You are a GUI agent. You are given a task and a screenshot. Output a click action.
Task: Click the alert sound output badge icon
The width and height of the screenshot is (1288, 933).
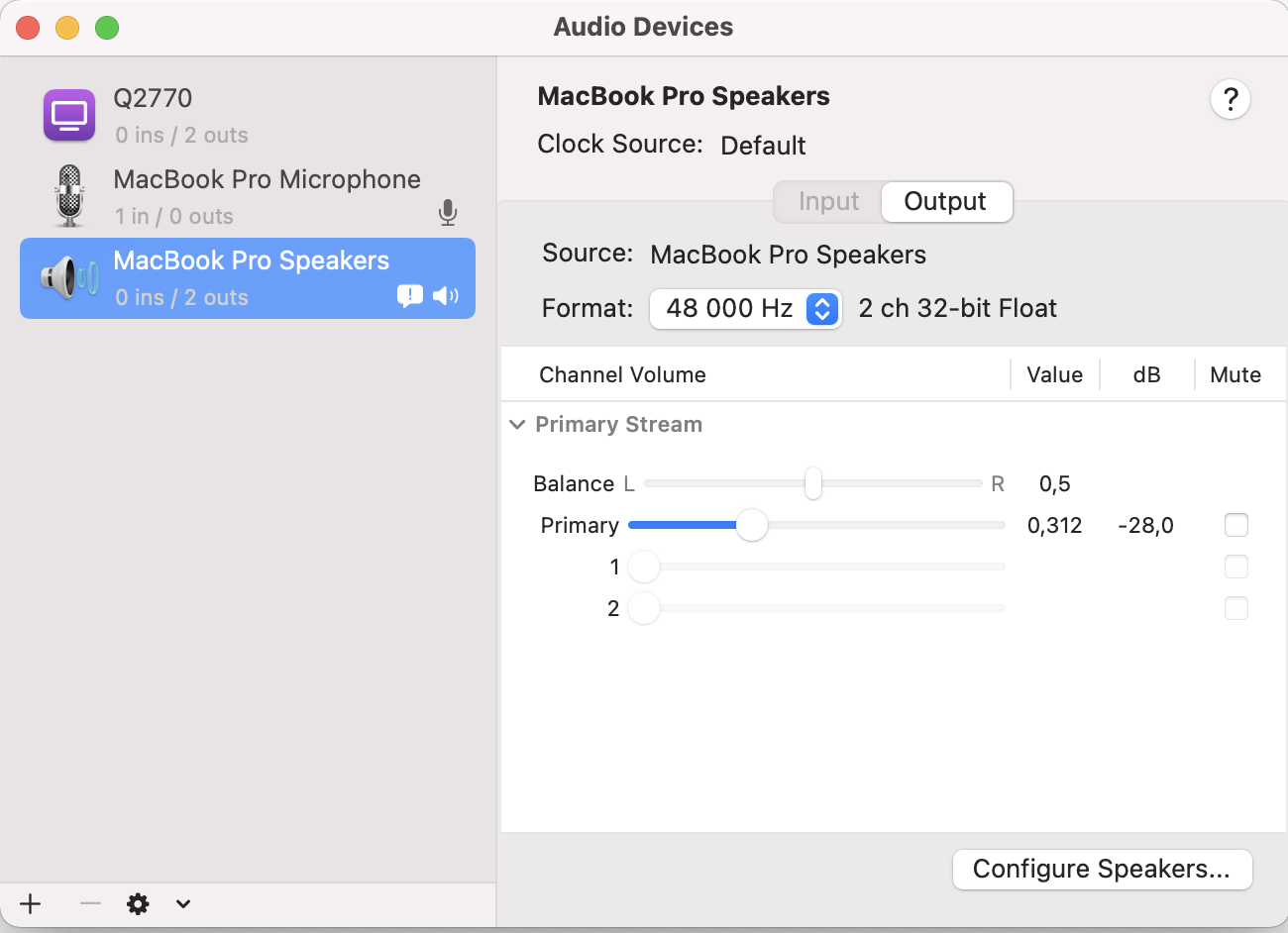click(409, 295)
